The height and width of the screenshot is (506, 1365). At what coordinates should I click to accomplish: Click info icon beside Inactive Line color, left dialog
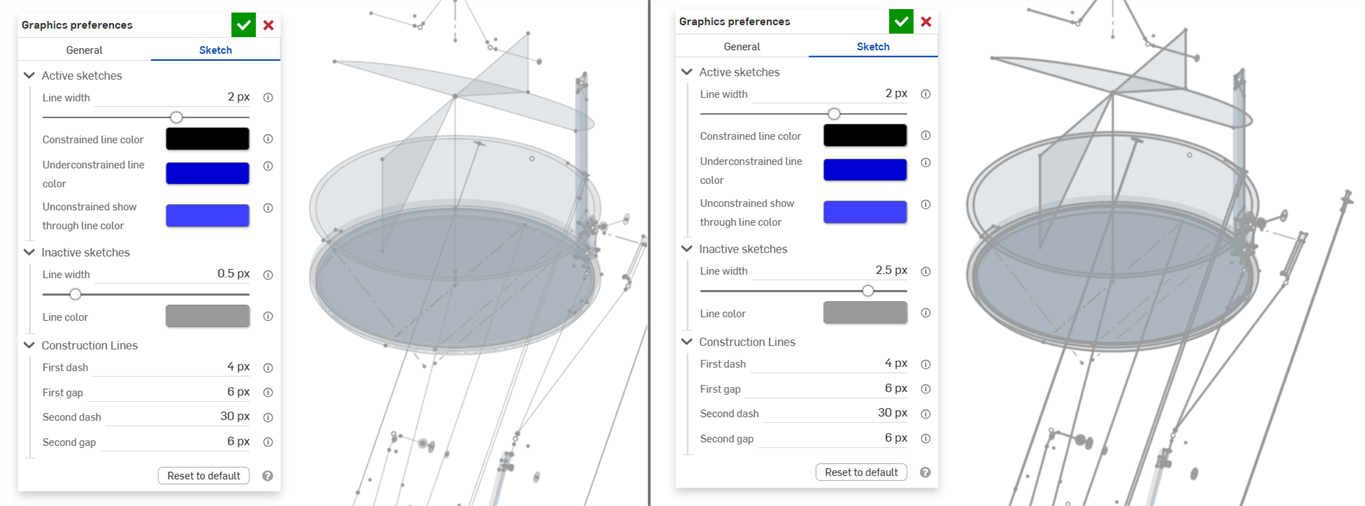(268, 317)
